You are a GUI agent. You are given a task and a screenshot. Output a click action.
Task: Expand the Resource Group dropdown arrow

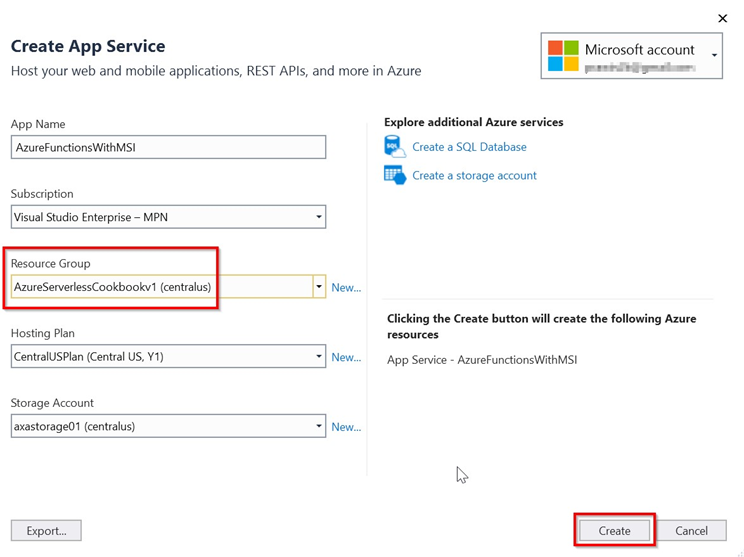pyautogui.click(x=319, y=287)
